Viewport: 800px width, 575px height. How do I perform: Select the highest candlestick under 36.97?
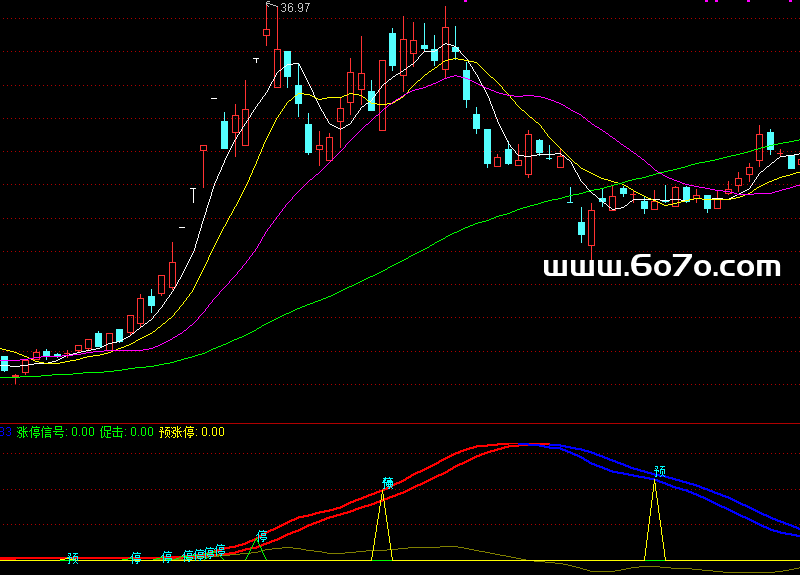tap(267, 30)
